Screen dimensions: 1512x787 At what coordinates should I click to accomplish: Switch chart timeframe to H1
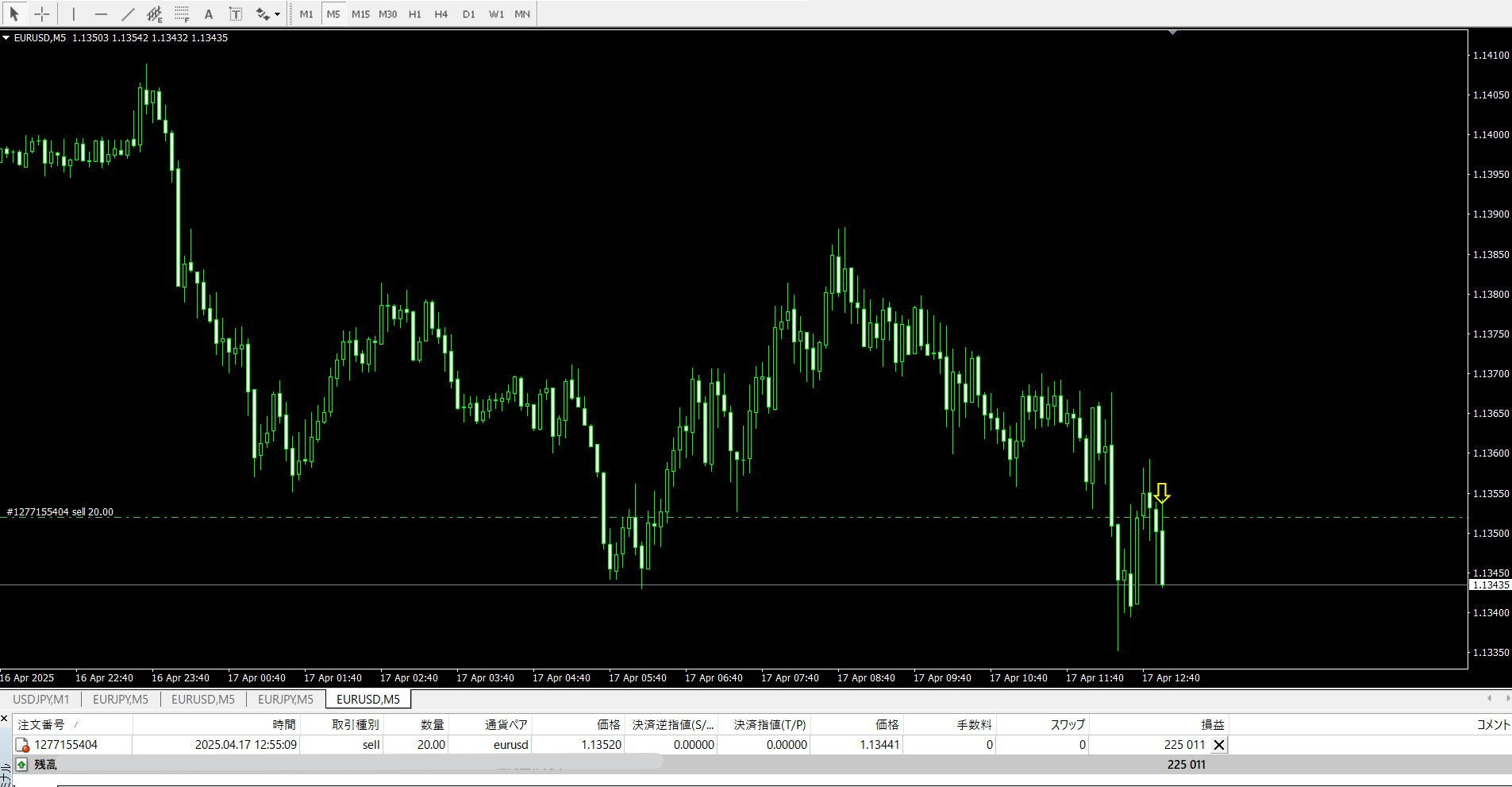pos(414,14)
